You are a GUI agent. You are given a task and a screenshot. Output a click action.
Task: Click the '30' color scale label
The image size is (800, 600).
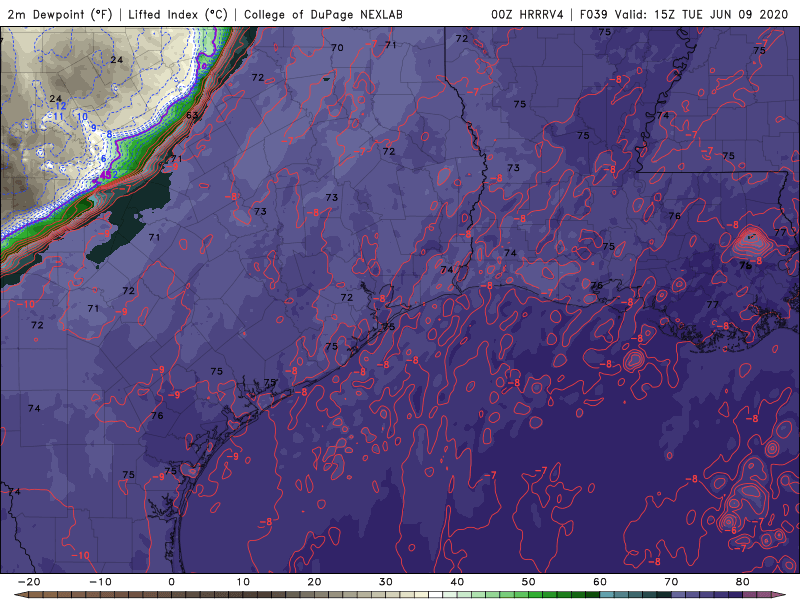tap(386, 582)
